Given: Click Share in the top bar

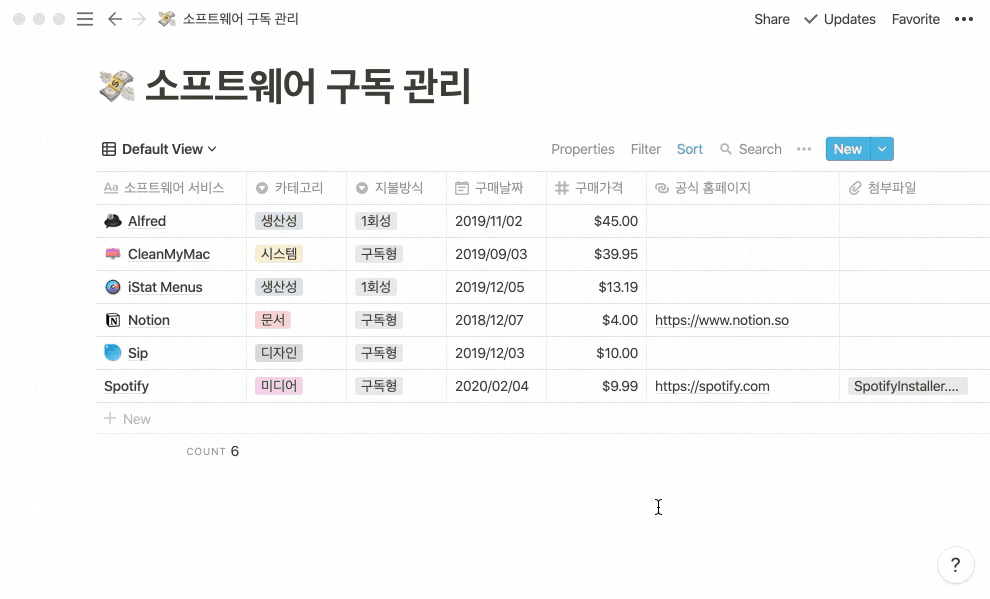Looking at the screenshot, I should click(772, 19).
